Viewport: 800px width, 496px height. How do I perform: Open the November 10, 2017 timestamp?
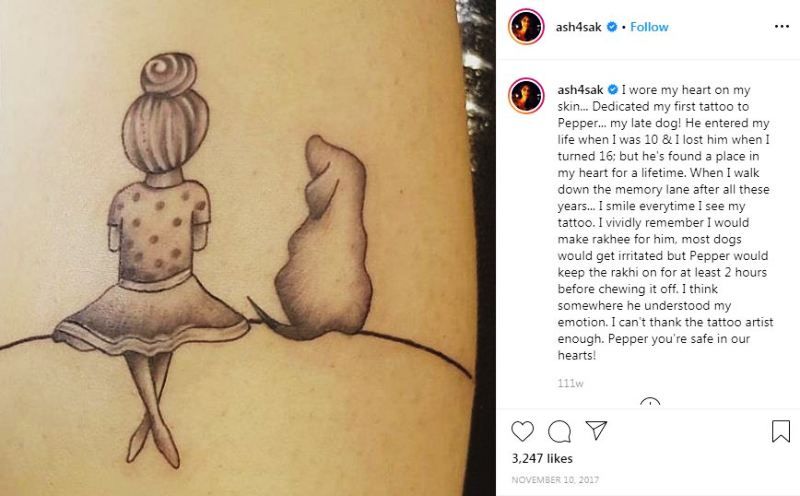555,480
